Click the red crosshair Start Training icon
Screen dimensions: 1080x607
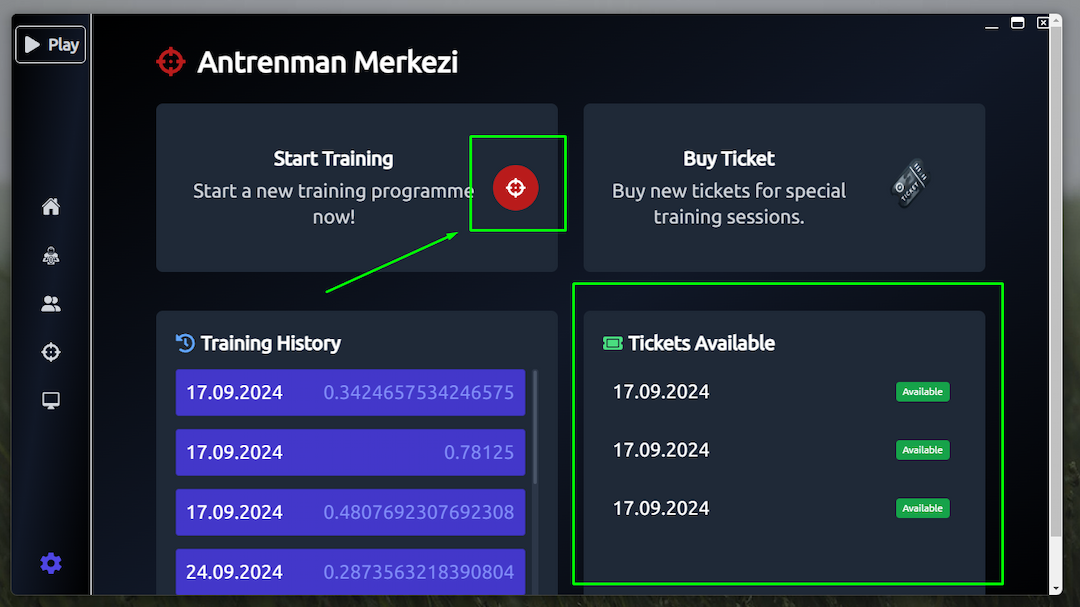coord(516,187)
